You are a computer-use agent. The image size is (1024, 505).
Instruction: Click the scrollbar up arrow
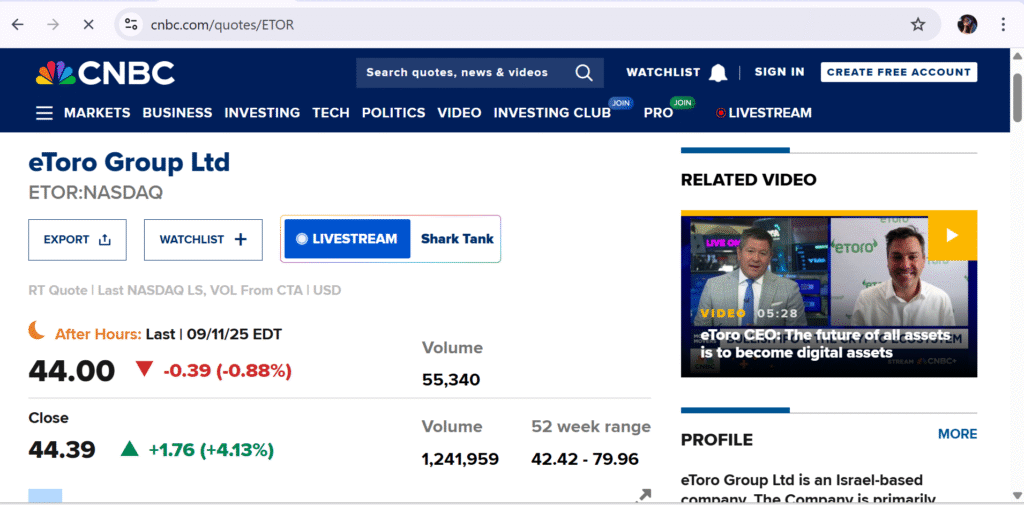tap(1016, 56)
